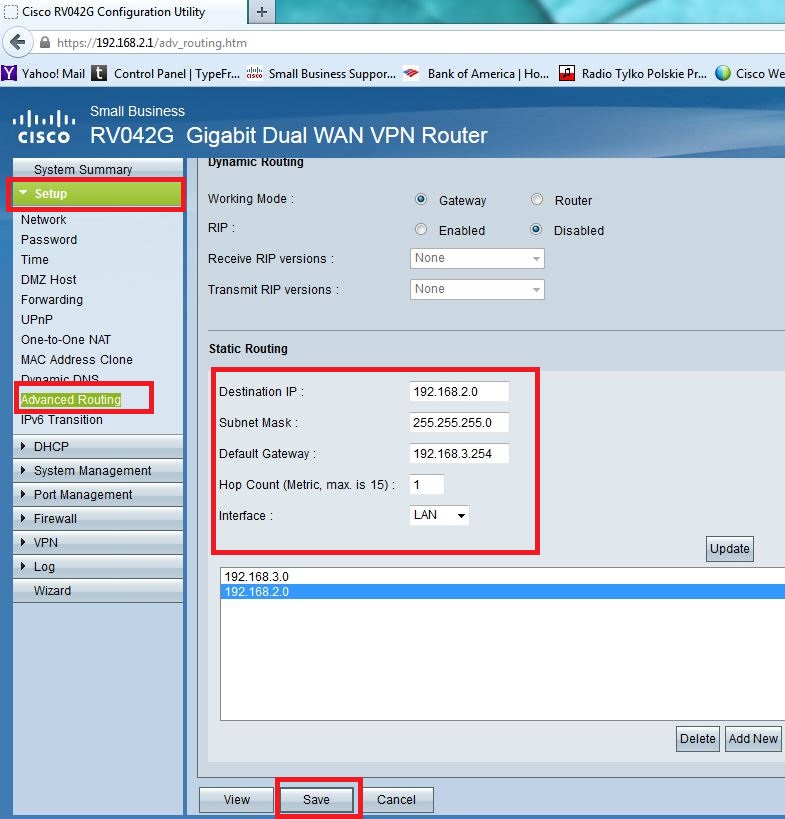Select route 192.168.2.0 in list
The image size is (785, 819).
(x=502, y=591)
